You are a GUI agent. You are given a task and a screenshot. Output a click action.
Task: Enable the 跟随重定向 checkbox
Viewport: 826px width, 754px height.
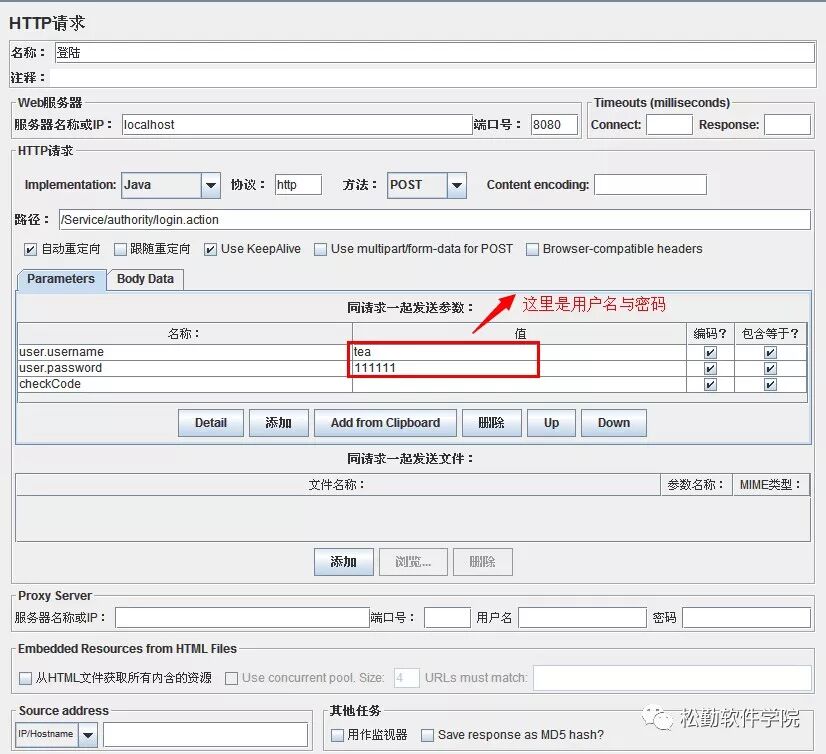point(121,249)
